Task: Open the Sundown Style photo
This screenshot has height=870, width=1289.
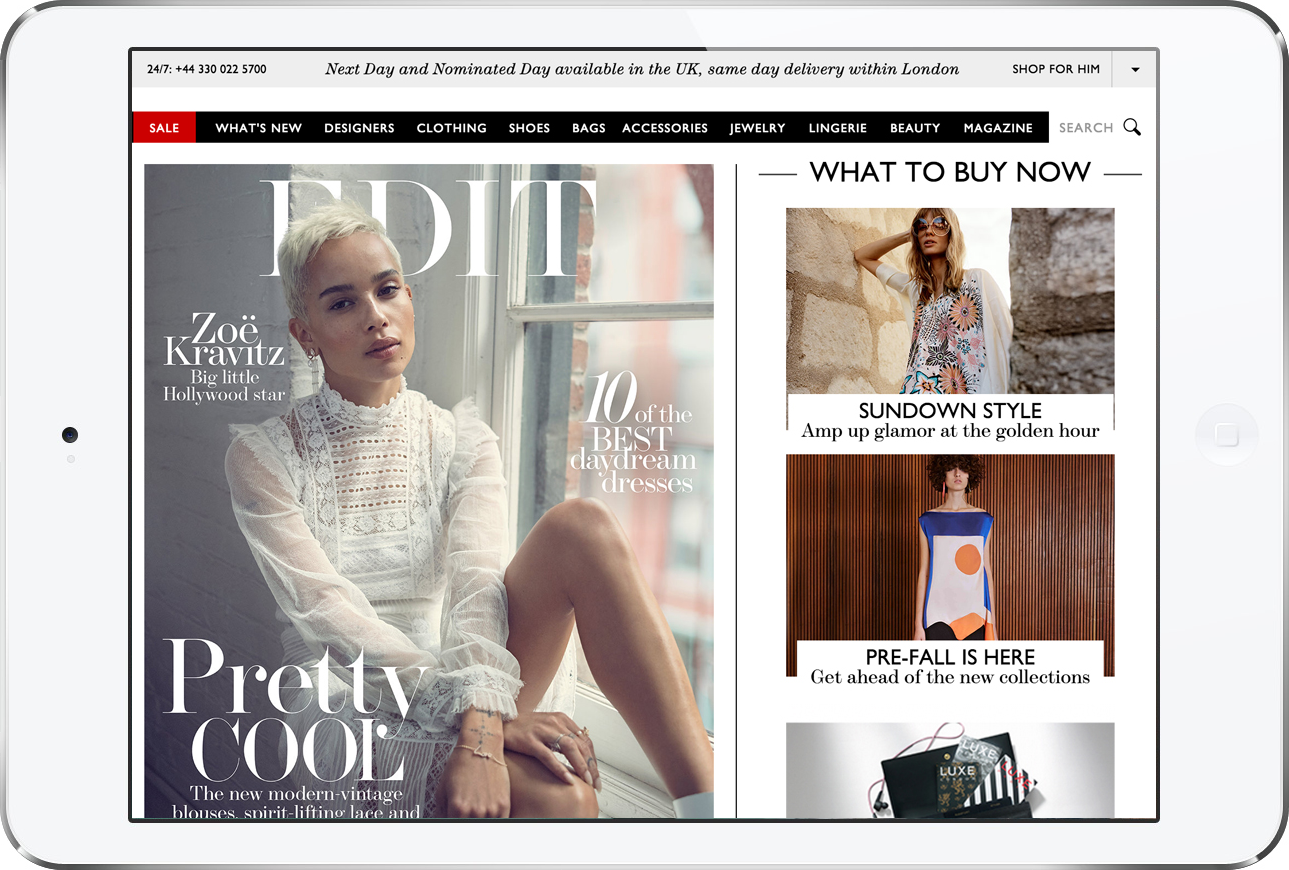Action: [950, 301]
